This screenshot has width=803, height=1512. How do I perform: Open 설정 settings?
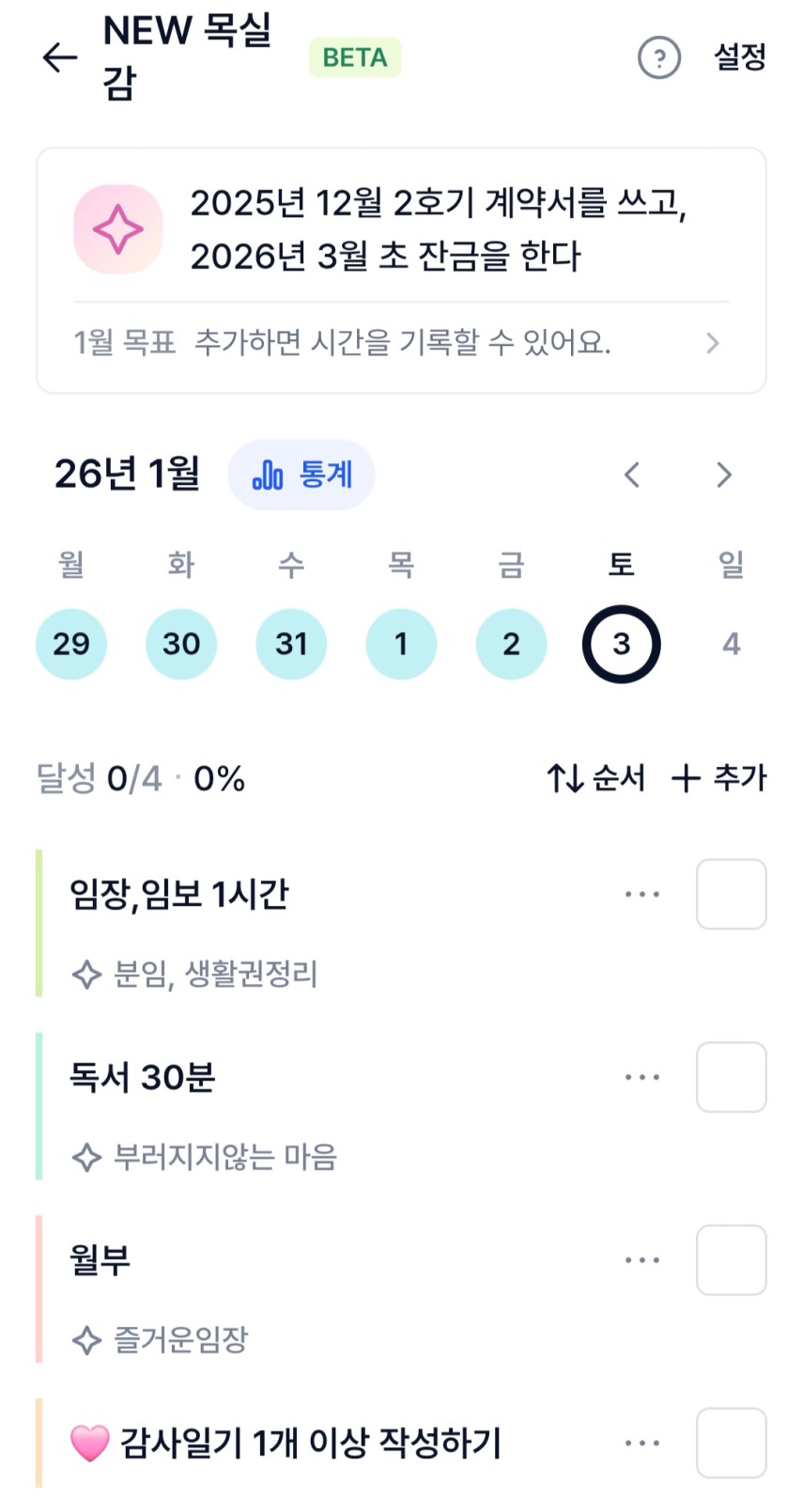(740, 57)
